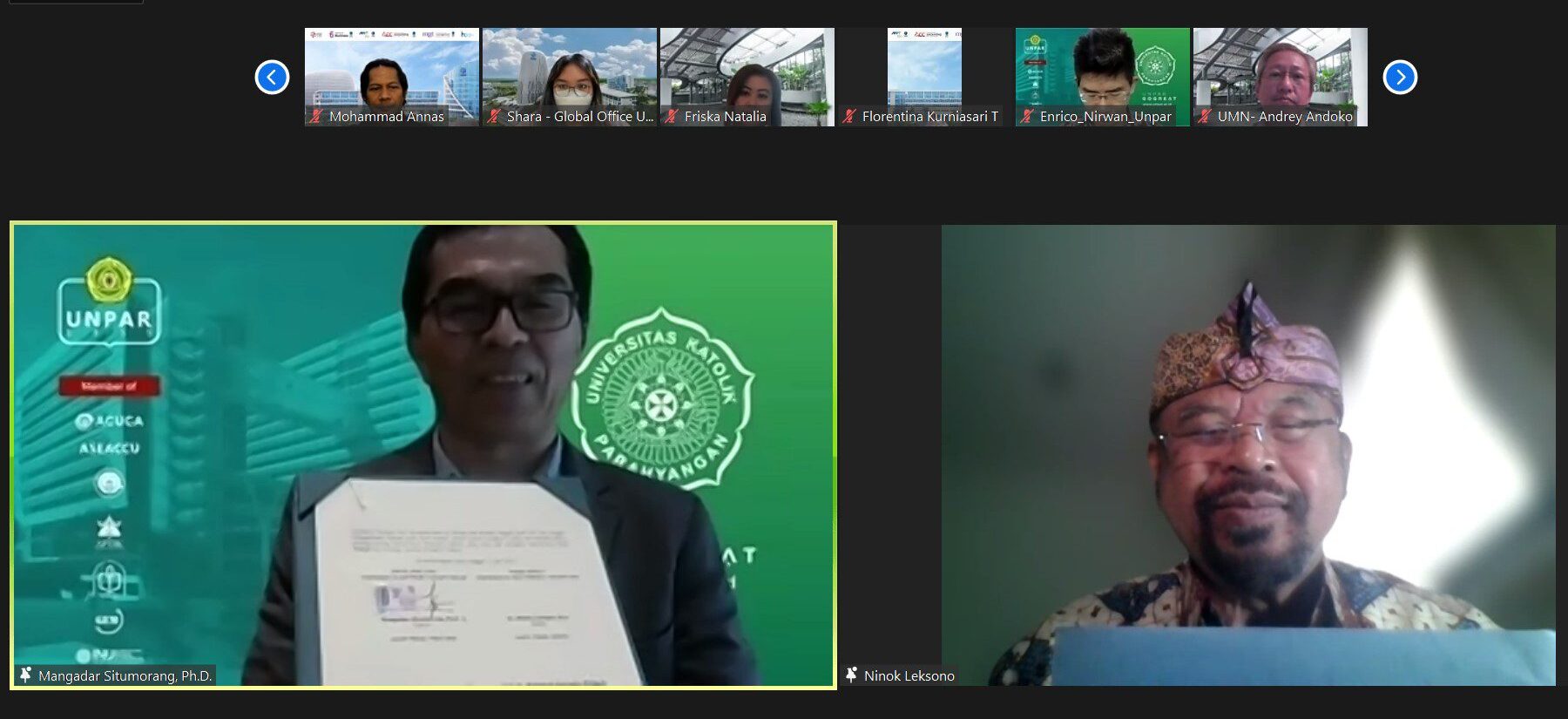Screen dimensions: 1568x719
Task: Click pin icon beside Ninok Leksono
Action: [851, 675]
